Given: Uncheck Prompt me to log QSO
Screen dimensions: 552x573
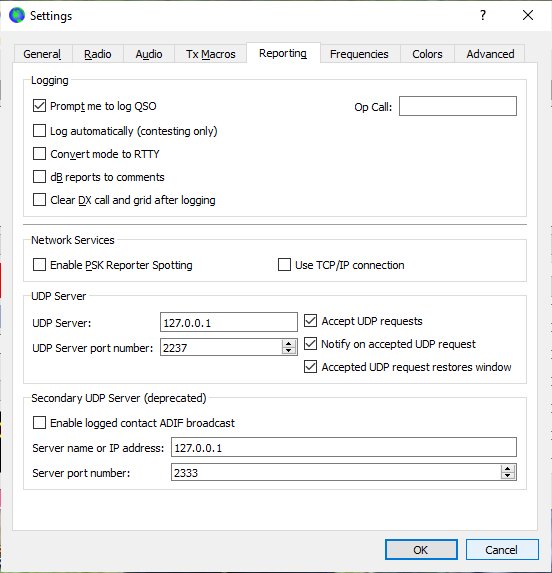Looking at the screenshot, I should pos(39,106).
